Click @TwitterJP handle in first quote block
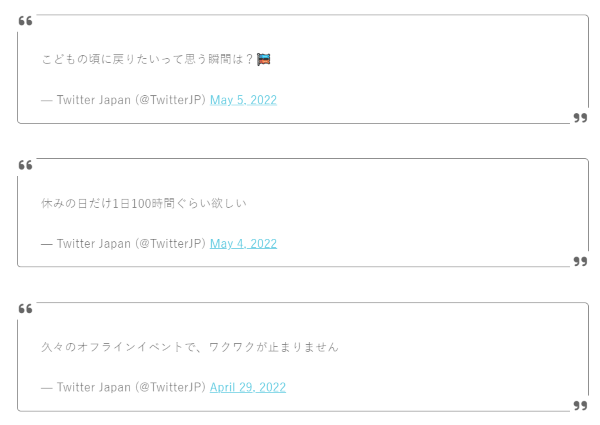 170,100
